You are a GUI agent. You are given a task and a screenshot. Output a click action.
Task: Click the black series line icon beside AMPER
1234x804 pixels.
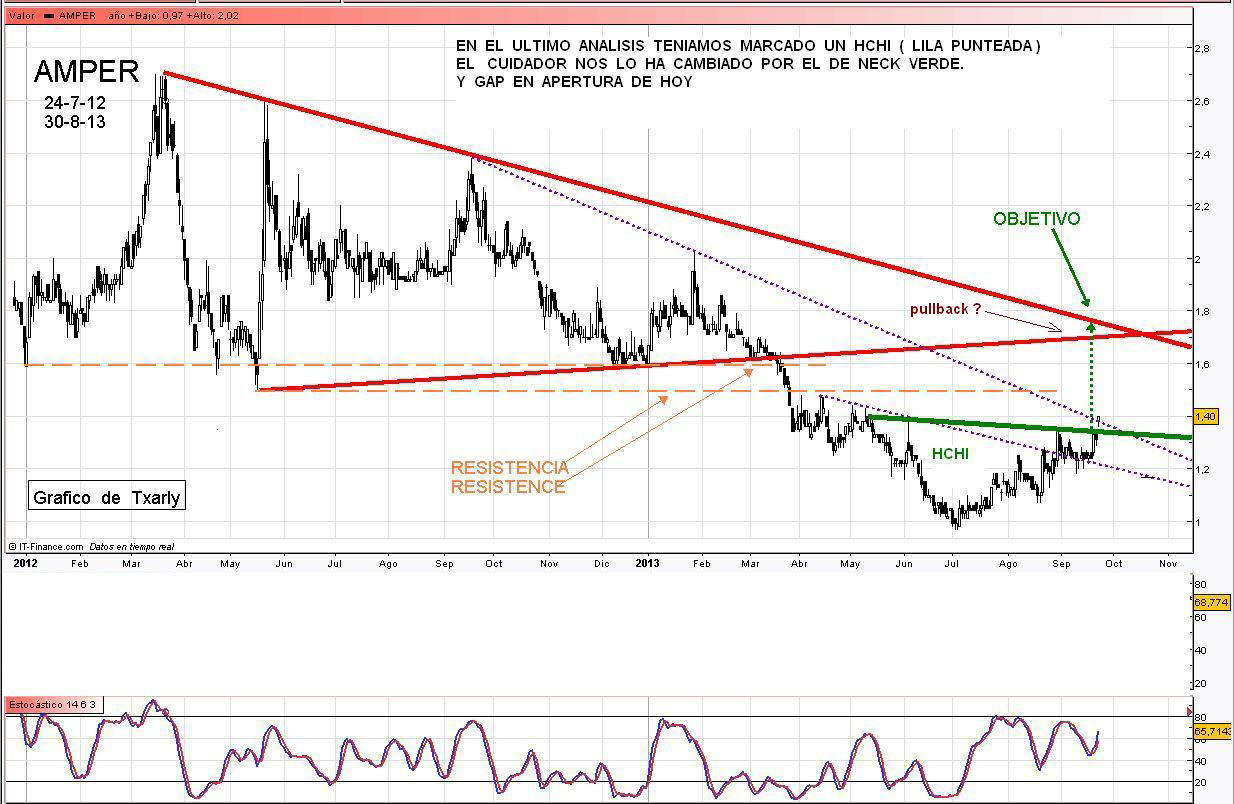click(x=49, y=16)
